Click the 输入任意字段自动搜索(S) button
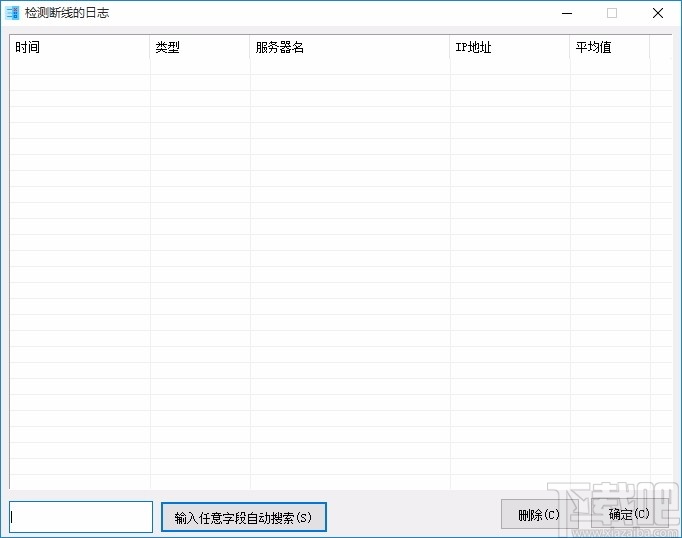 (x=244, y=517)
